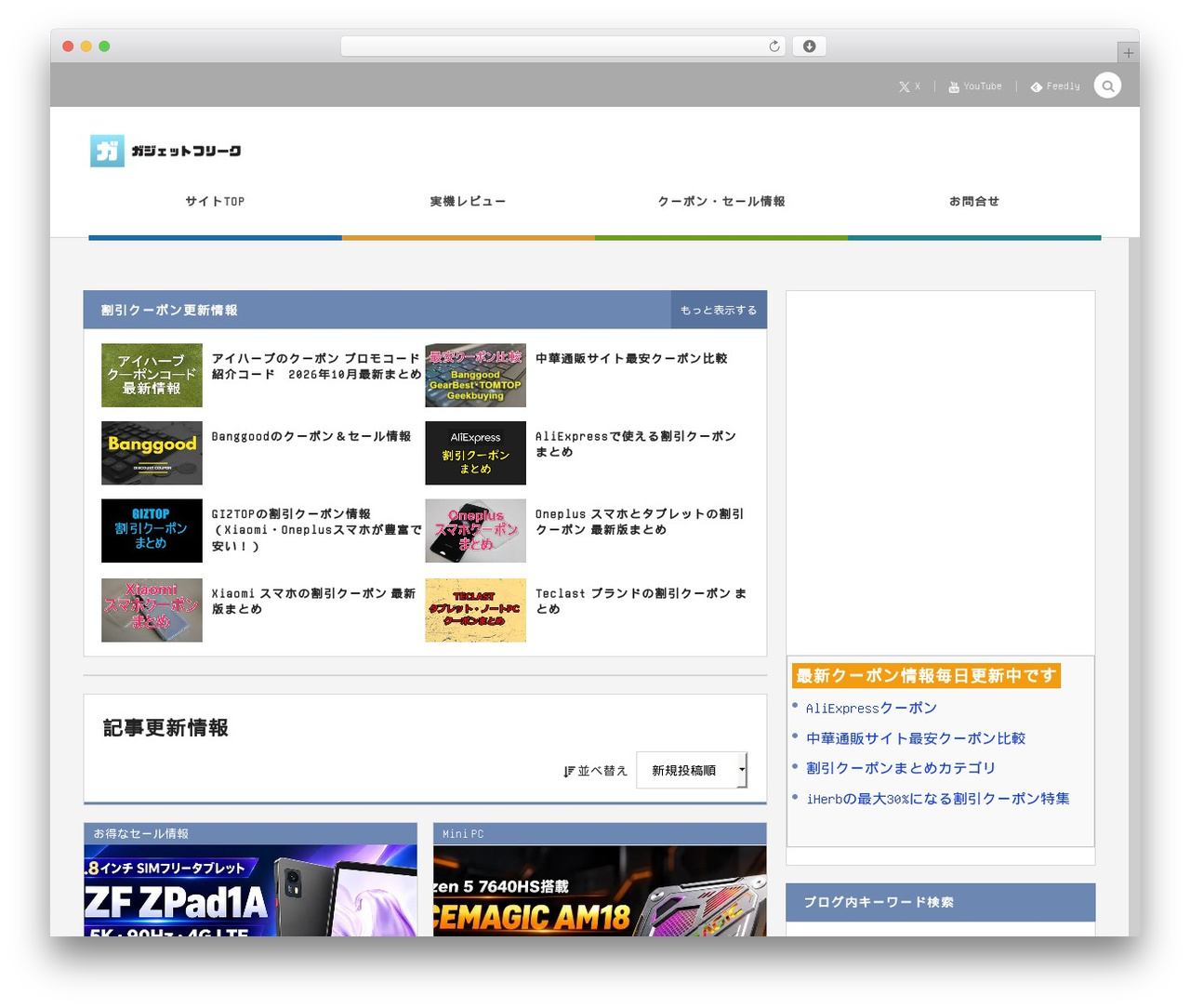Click the browser address bar
Screen dimensions: 1190x1008
[x=562, y=46]
